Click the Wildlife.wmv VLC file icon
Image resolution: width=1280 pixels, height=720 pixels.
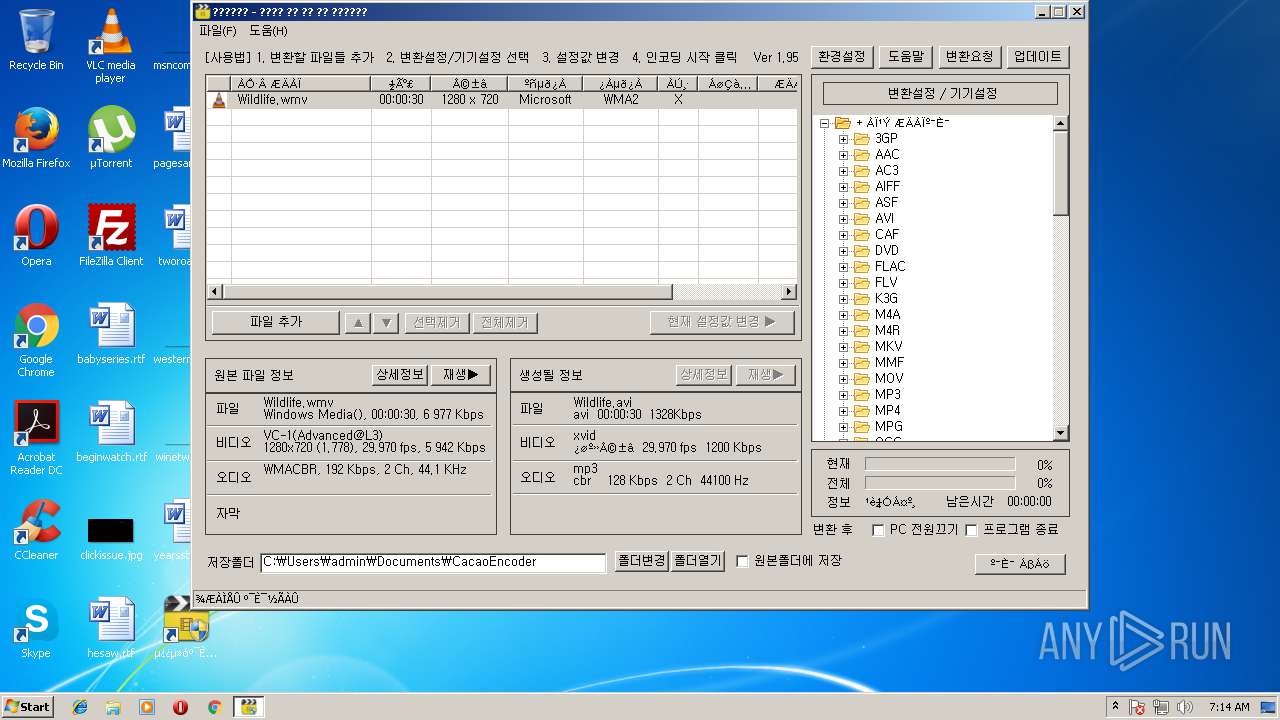pyautogui.click(x=219, y=100)
